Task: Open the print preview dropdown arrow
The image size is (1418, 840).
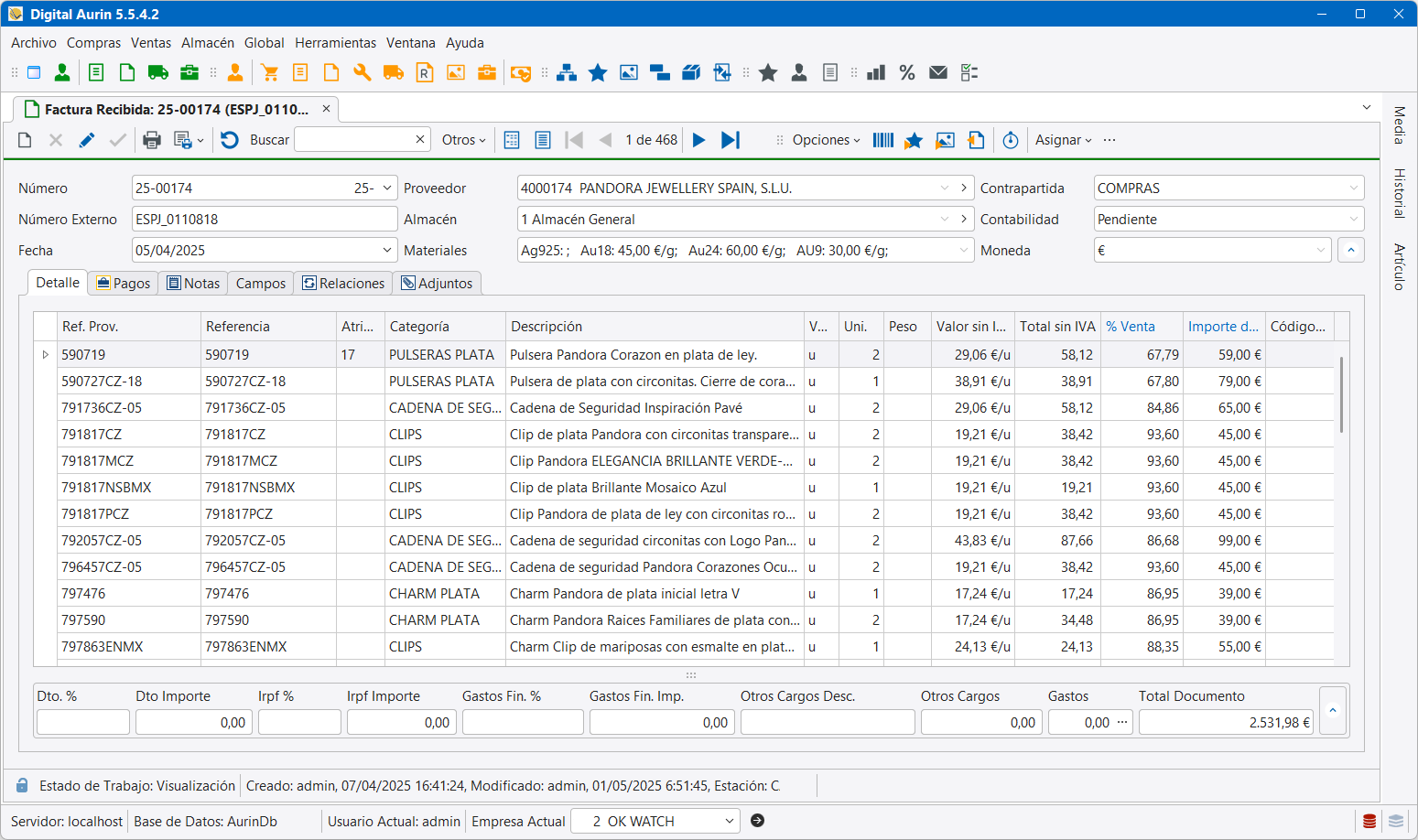Action: (200, 141)
